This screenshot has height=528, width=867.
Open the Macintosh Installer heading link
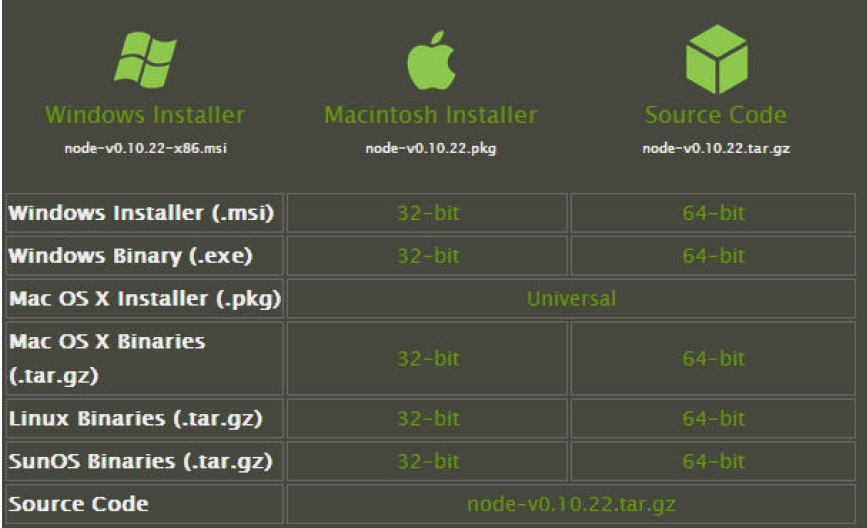click(x=431, y=115)
